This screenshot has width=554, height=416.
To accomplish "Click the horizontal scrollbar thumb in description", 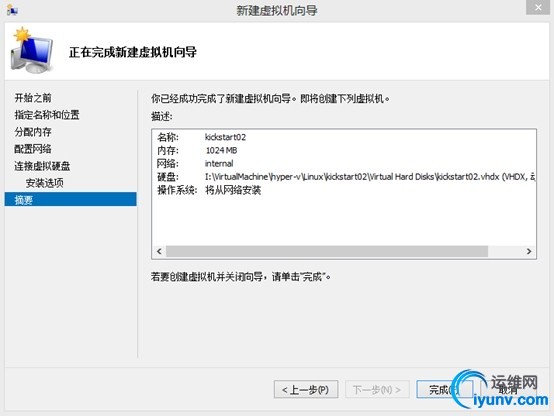I will point(327,251).
